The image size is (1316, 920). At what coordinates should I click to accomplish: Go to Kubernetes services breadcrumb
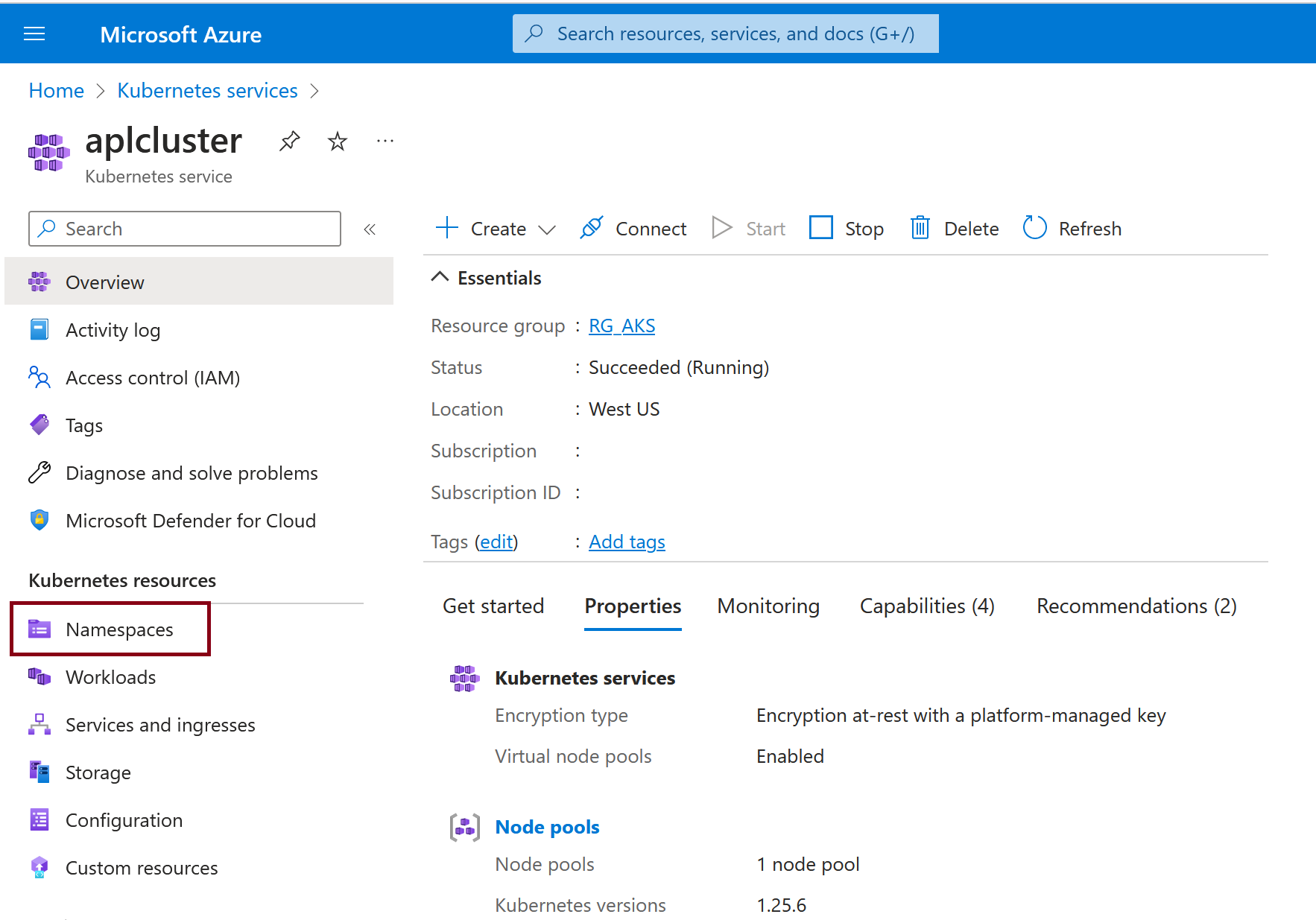(x=207, y=90)
